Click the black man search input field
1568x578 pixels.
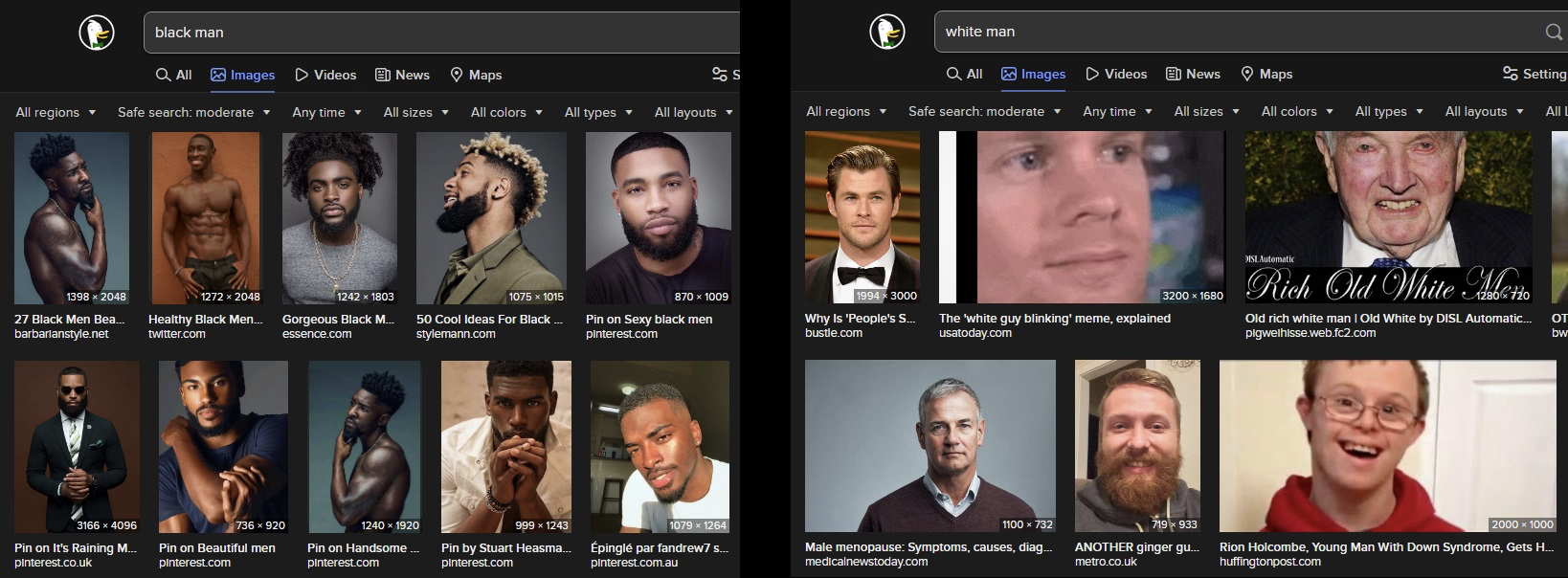click(441, 33)
